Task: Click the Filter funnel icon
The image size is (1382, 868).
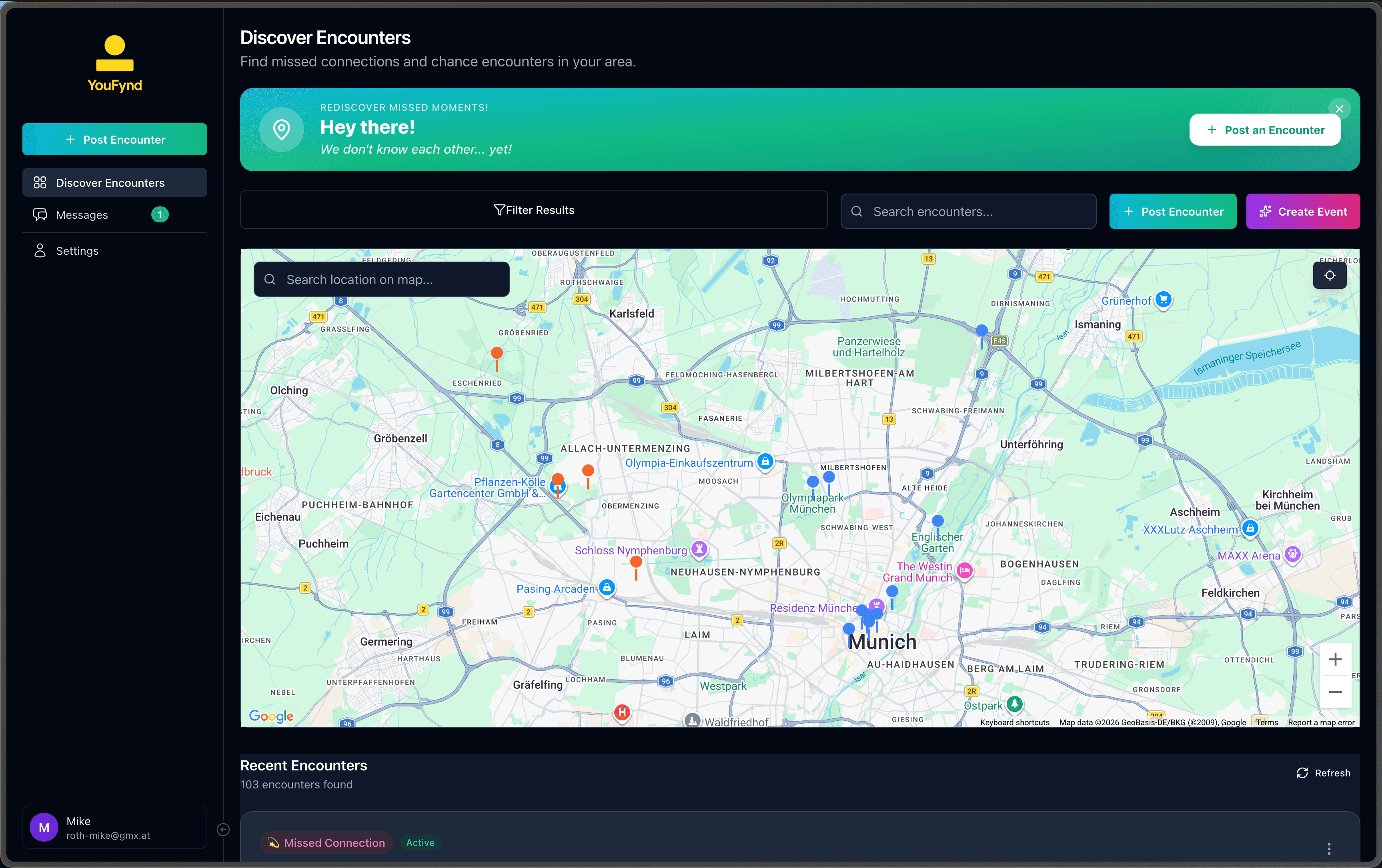Action: pos(499,210)
